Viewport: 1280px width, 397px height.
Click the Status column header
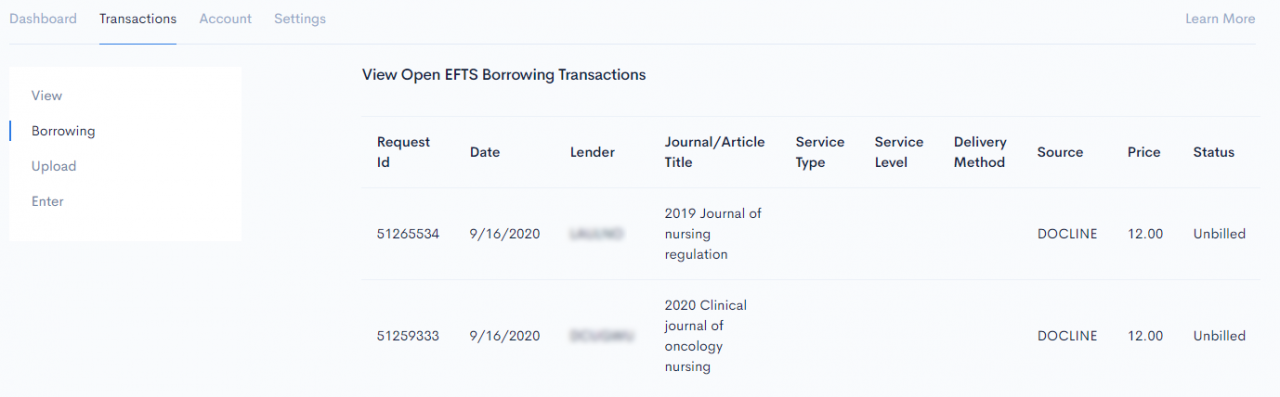click(1214, 152)
